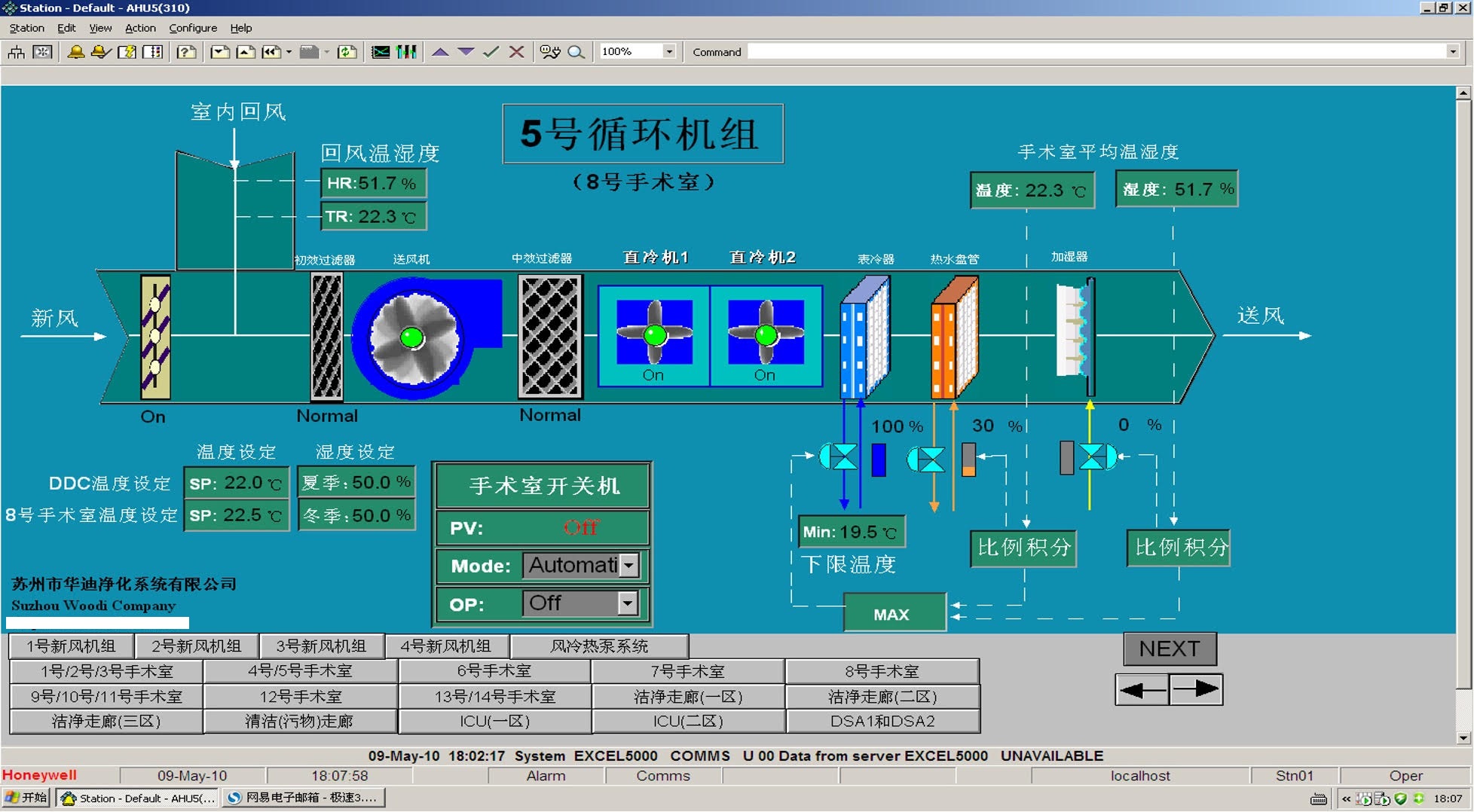This screenshot has width=1474, height=812.
Task: Click the magnifier search toolbar icon
Action: coord(576,52)
